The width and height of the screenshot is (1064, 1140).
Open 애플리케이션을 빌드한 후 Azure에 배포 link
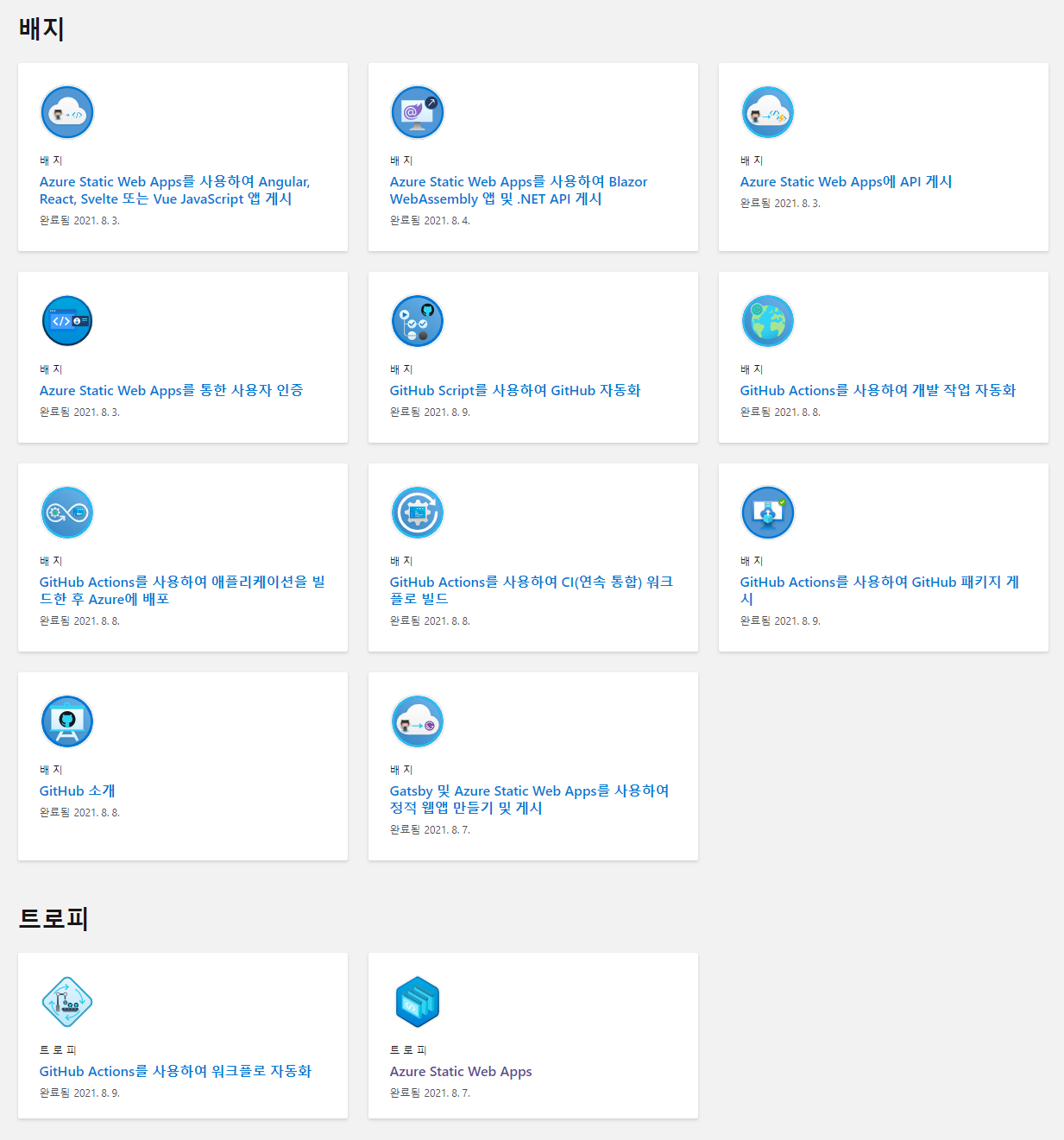pos(182,590)
